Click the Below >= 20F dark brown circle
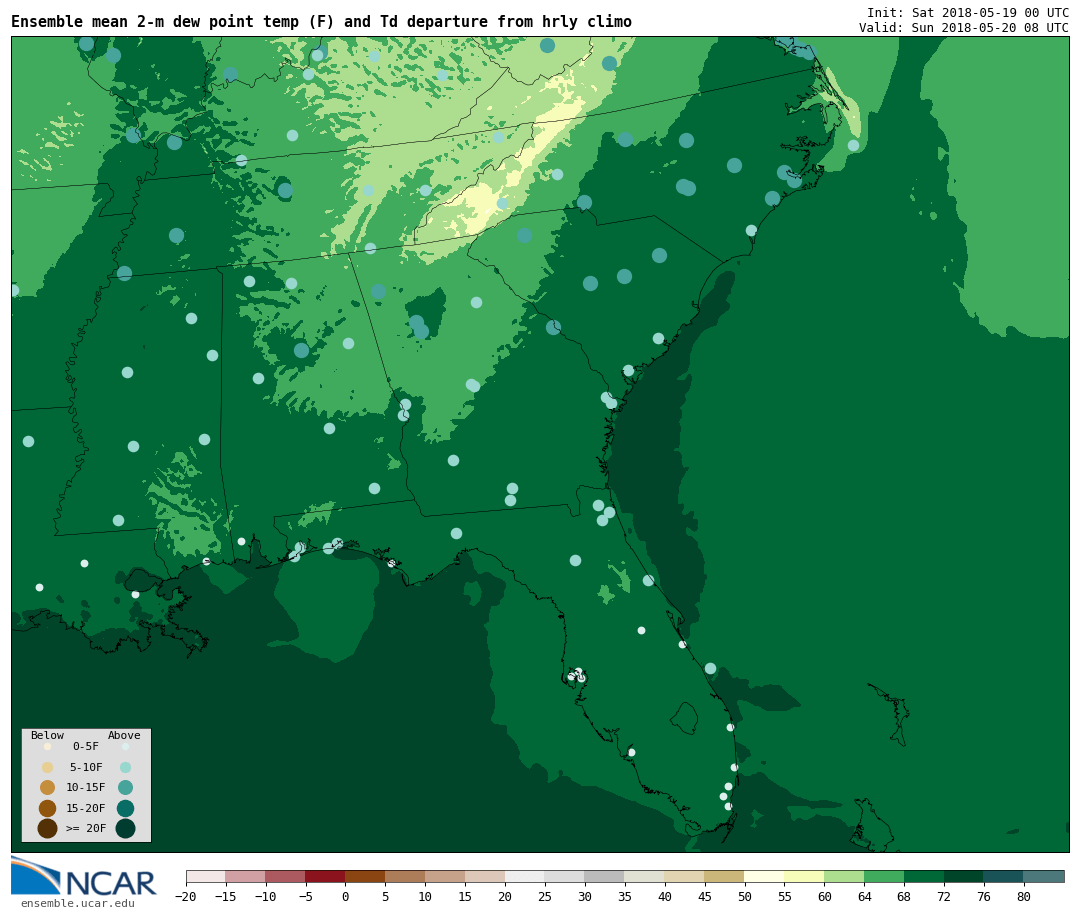The width and height of the screenshot is (1080, 915). 48,828
